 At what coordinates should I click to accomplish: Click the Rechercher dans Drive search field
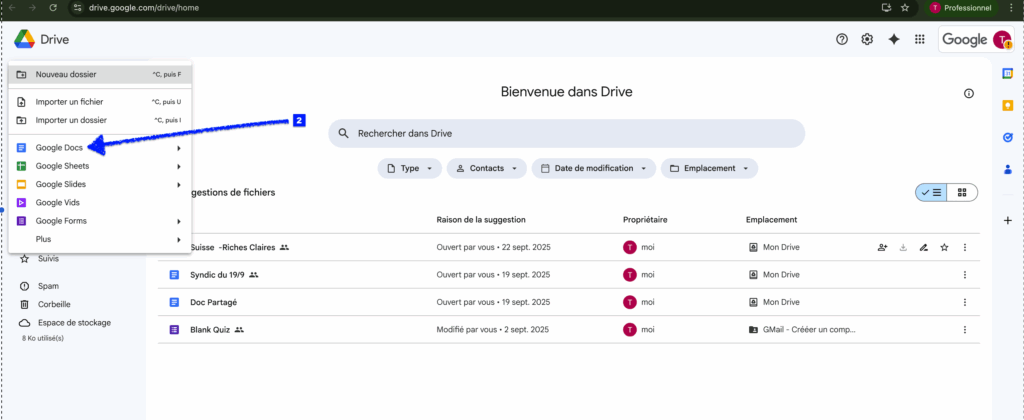click(566, 134)
